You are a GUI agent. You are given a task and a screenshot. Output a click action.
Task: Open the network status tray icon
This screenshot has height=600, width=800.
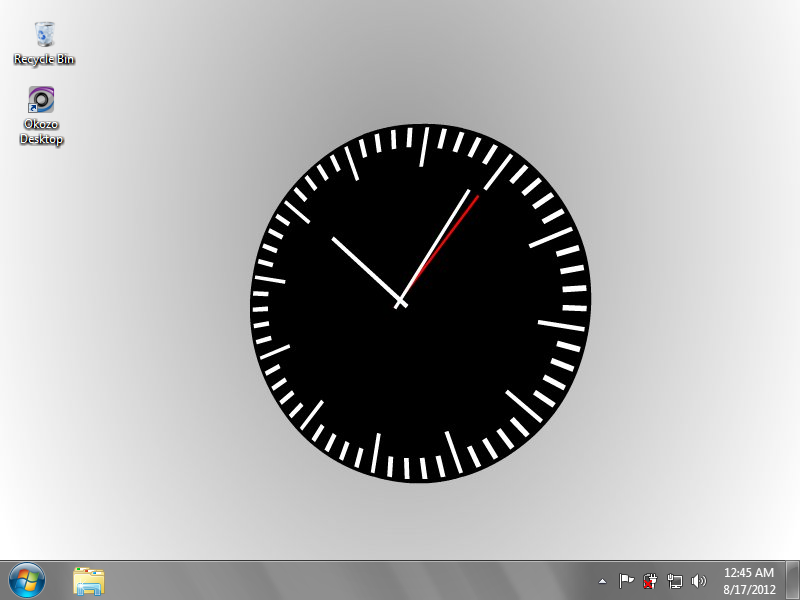(x=674, y=581)
